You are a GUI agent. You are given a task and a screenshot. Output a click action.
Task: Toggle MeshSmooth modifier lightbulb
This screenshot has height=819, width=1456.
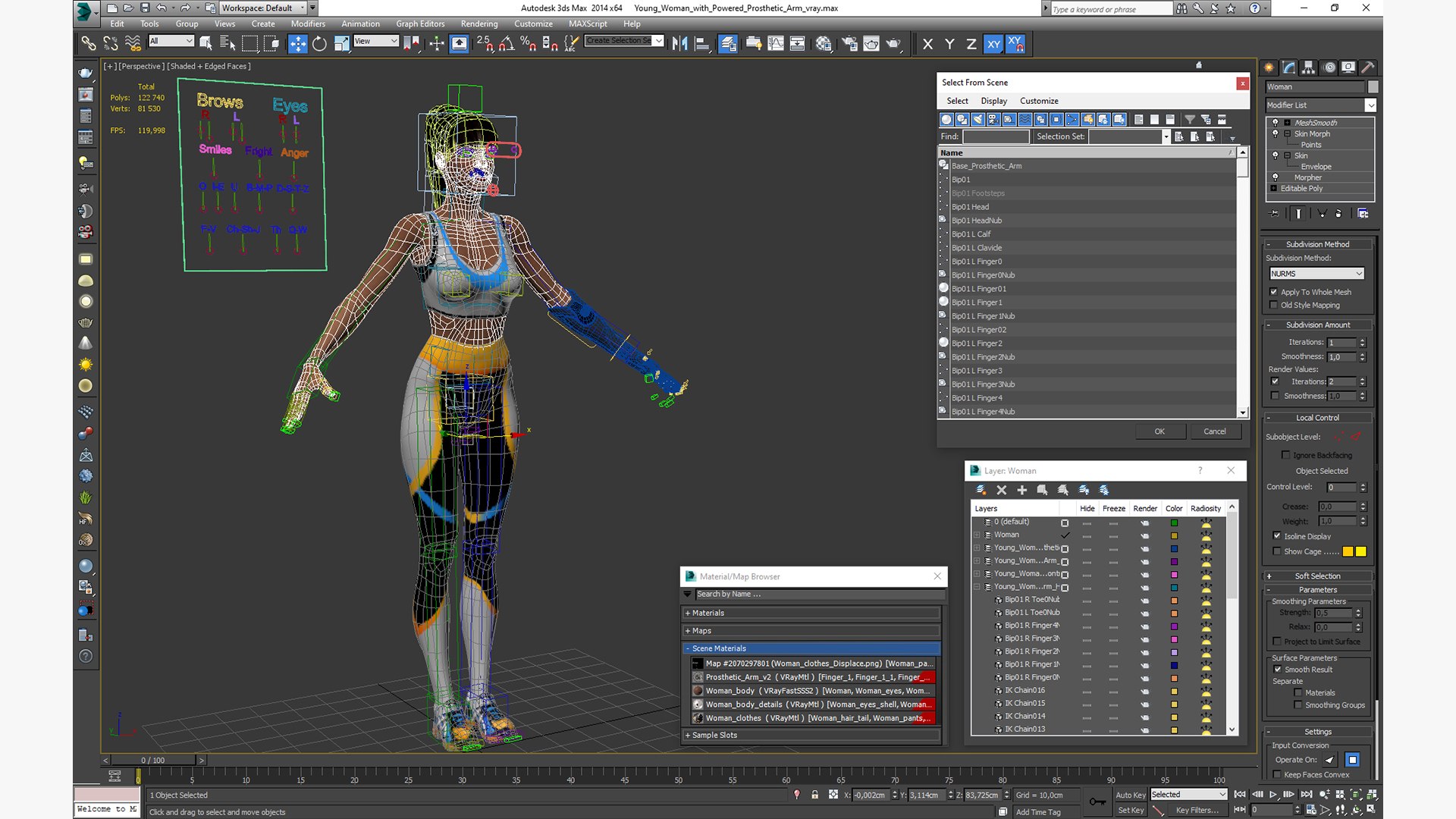click(x=1275, y=122)
